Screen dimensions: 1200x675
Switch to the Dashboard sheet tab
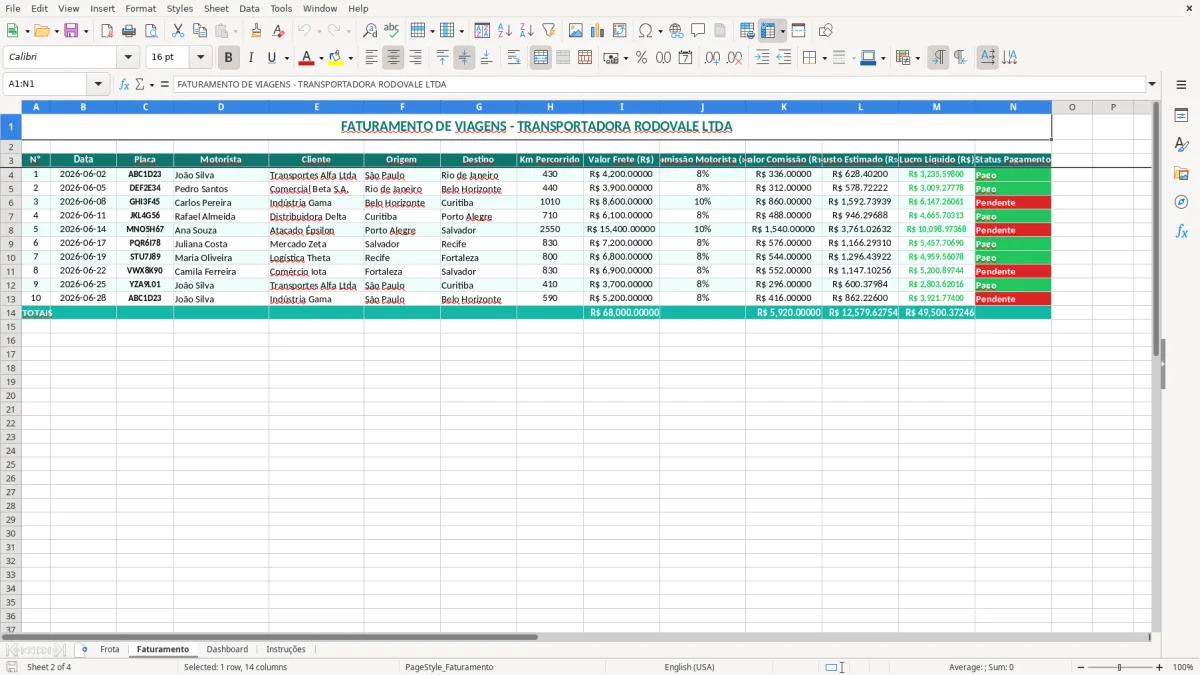coord(227,649)
